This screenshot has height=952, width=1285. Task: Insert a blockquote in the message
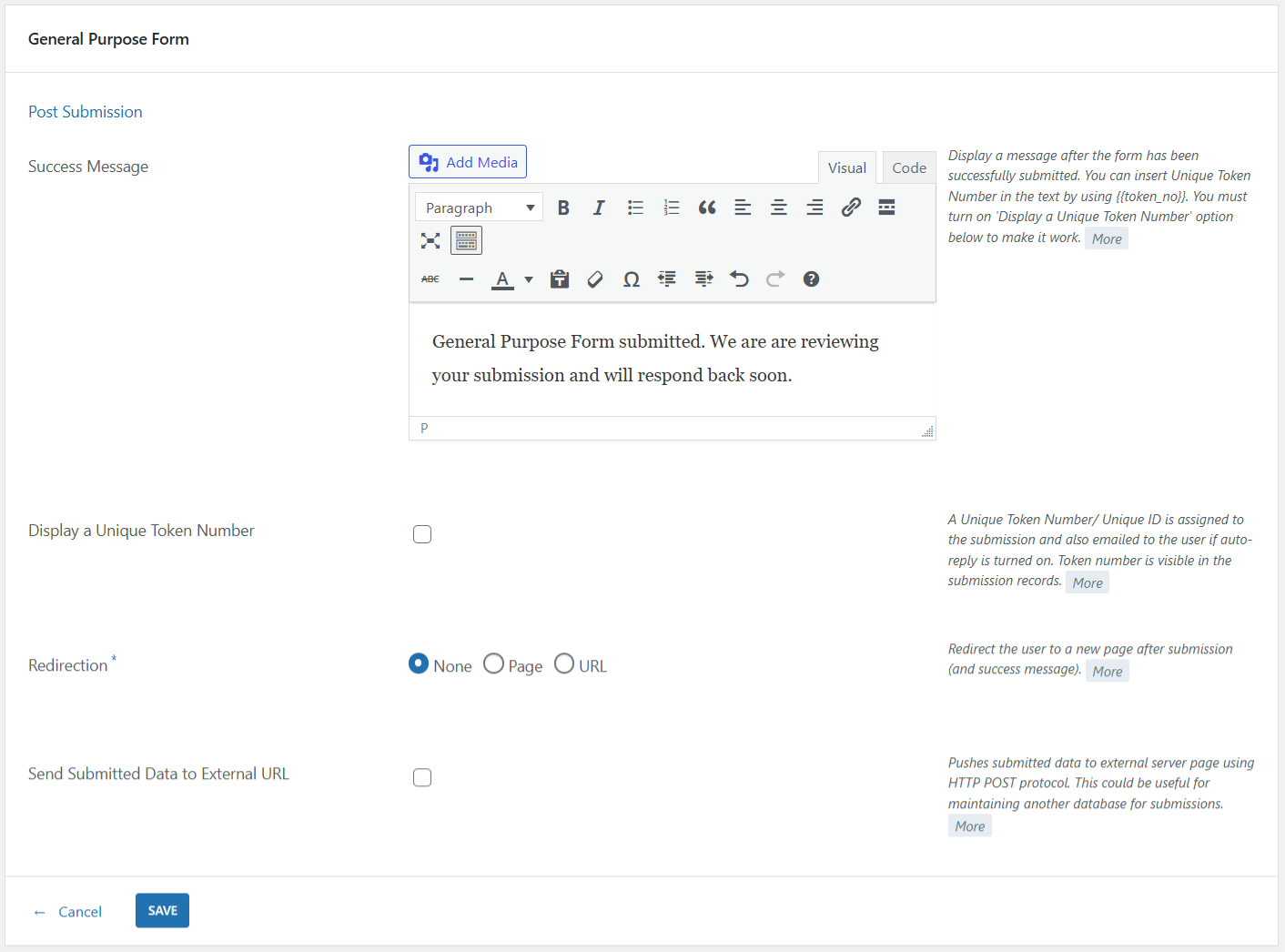point(707,208)
